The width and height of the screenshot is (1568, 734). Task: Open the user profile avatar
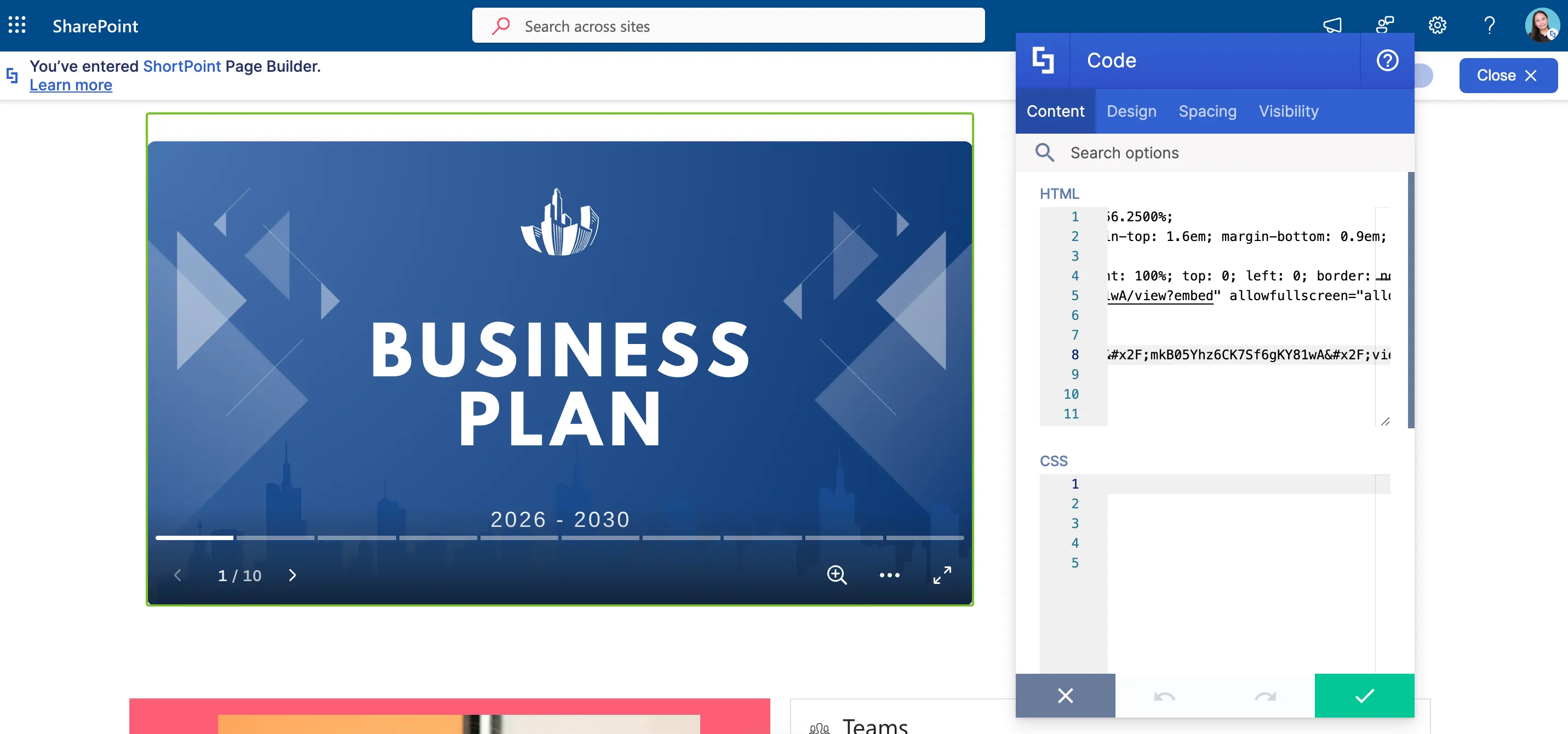pyautogui.click(x=1541, y=26)
